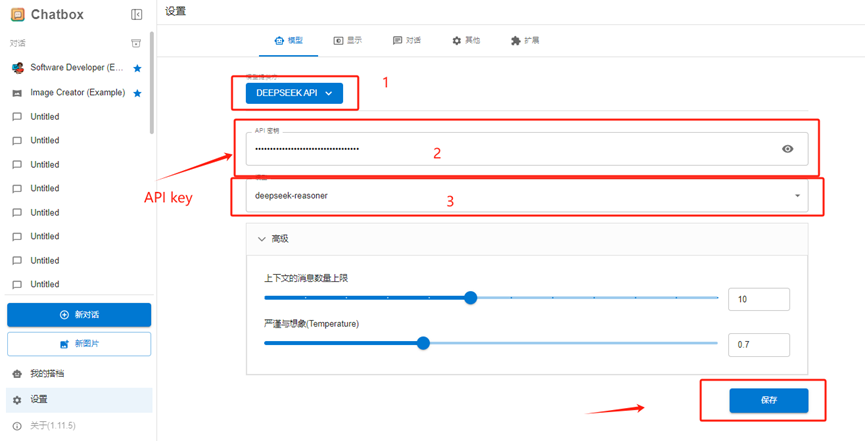Click the Chatbox logo icon
Screen dimensions: 865x441
pos(18,15)
